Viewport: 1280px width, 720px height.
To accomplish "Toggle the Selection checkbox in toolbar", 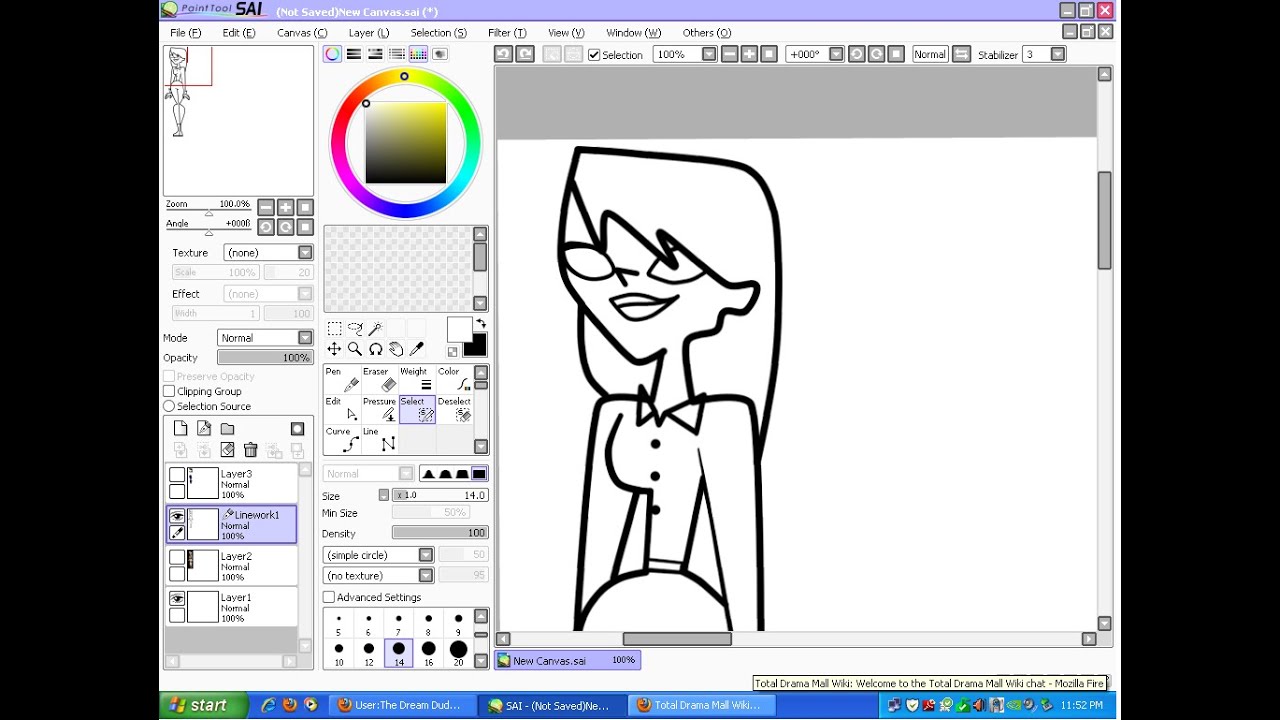I will pyautogui.click(x=594, y=55).
